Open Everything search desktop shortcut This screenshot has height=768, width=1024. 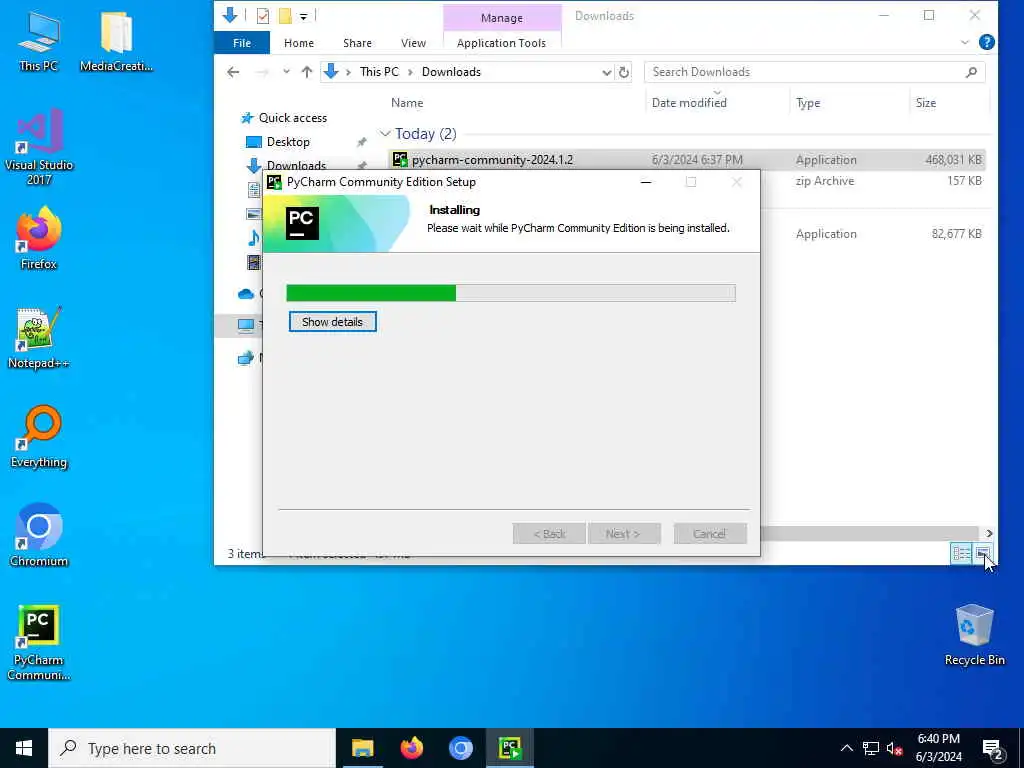tap(39, 437)
